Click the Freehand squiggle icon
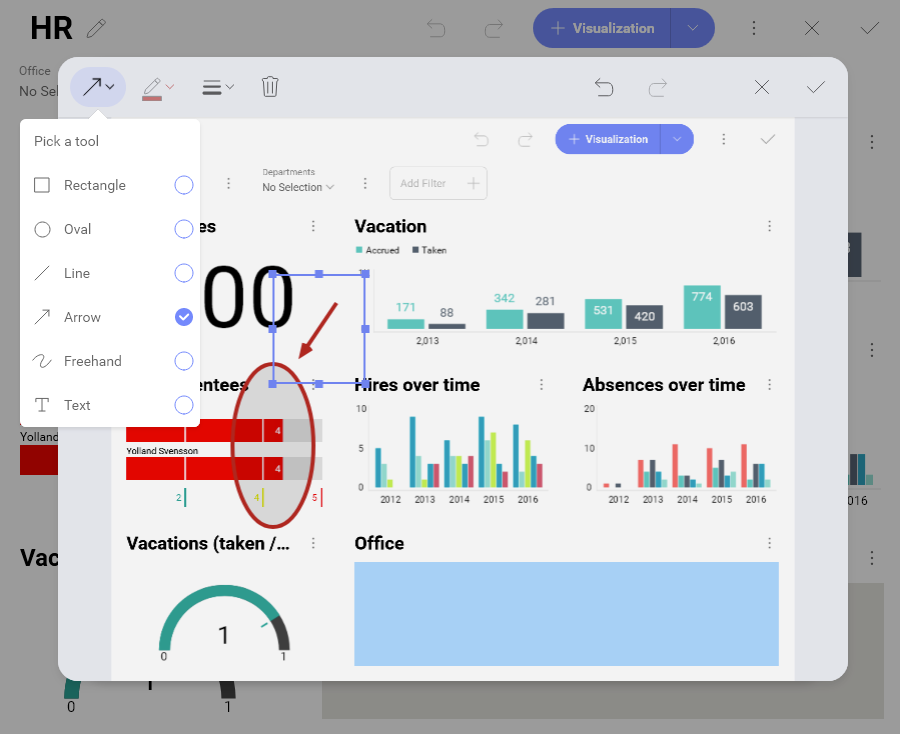Image resolution: width=900 pixels, height=734 pixels. [x=42, y=361]
